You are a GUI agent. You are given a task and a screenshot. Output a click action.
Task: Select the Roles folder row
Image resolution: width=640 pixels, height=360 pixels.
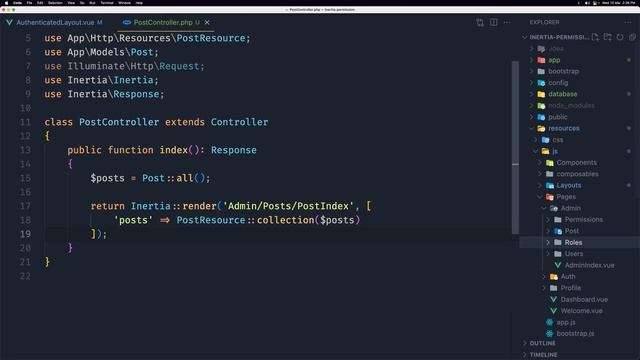tap(580, 242)
